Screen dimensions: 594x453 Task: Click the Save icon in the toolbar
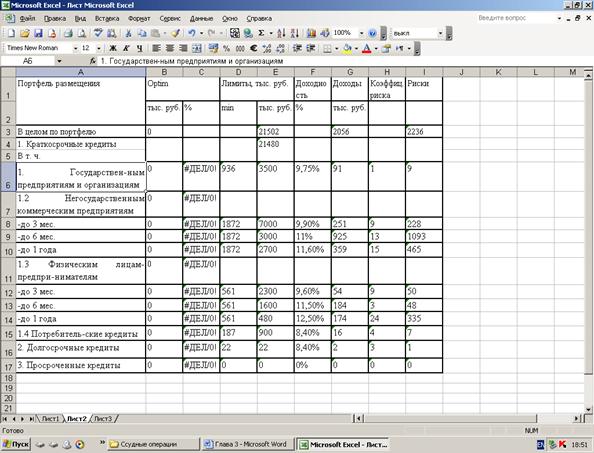click(38, 33)
